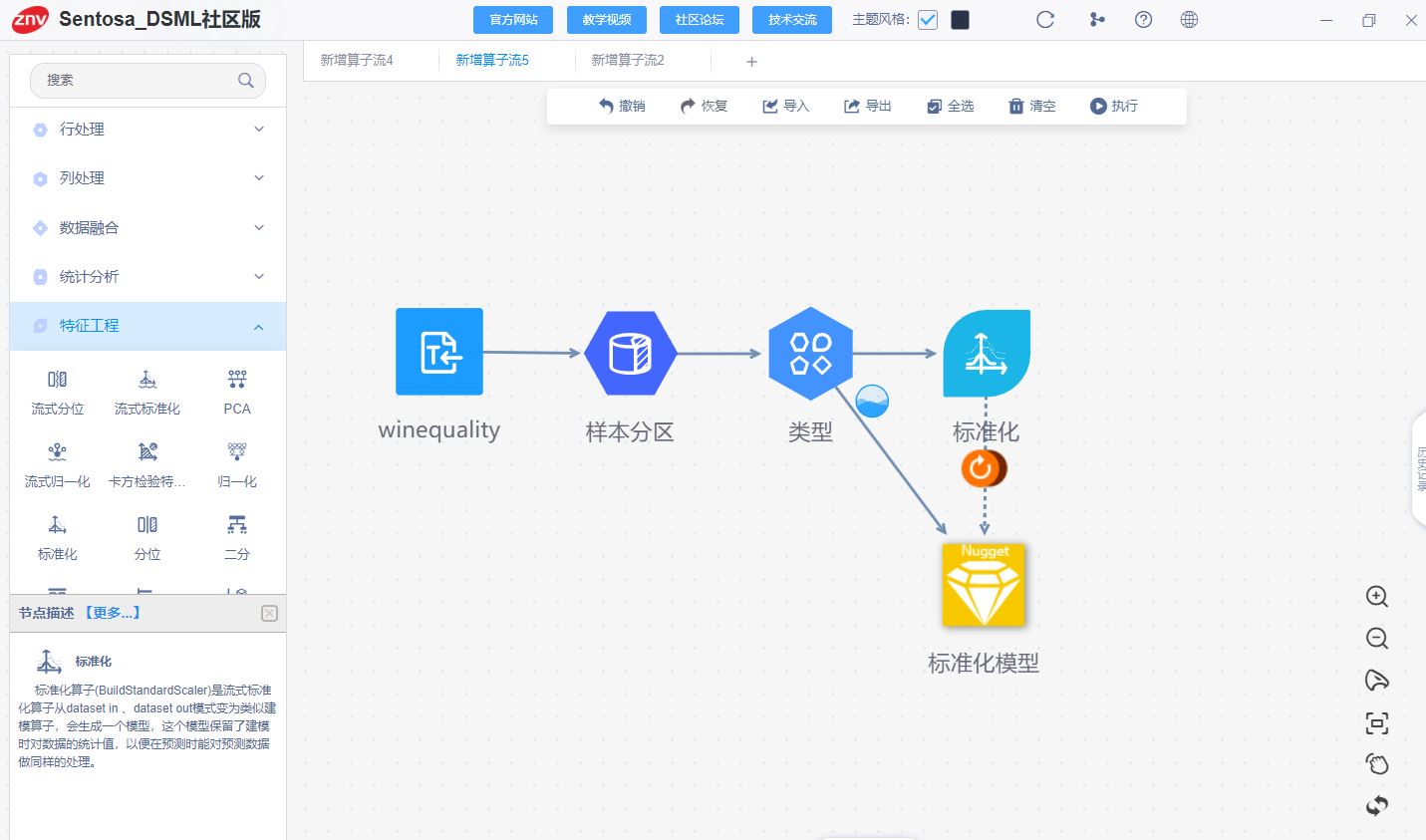Zoom out on the canvas
This screenshot has height=840, width=1426.
coord(1377,639)
